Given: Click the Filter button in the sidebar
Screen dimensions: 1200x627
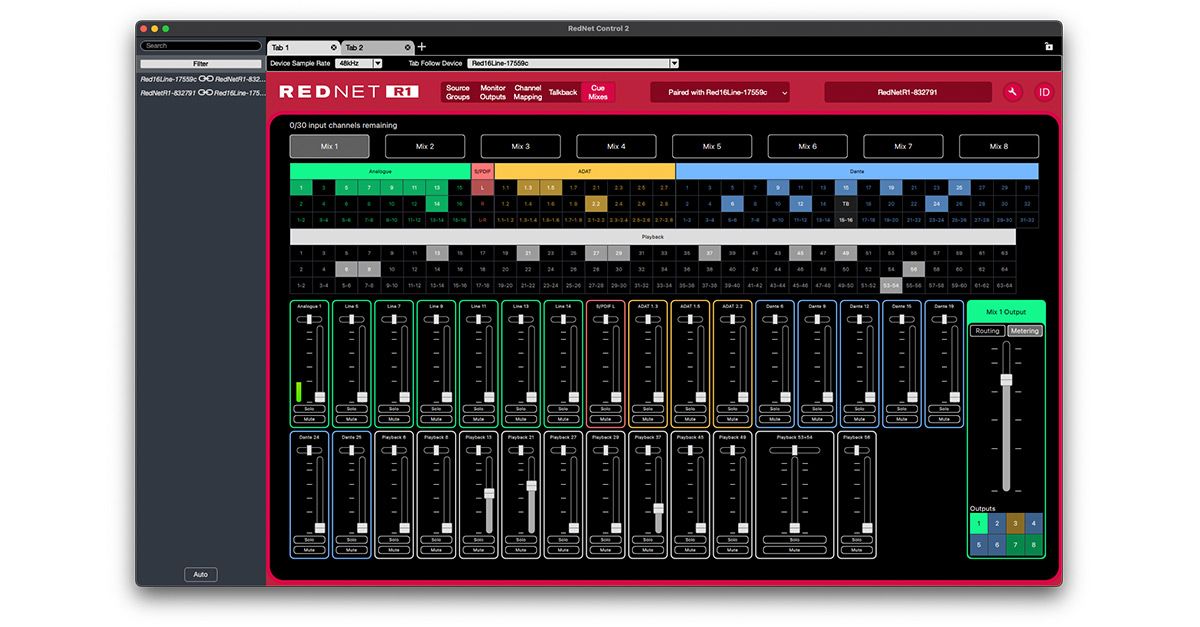Looking at the screenshot, I should (x=200, y=63).
